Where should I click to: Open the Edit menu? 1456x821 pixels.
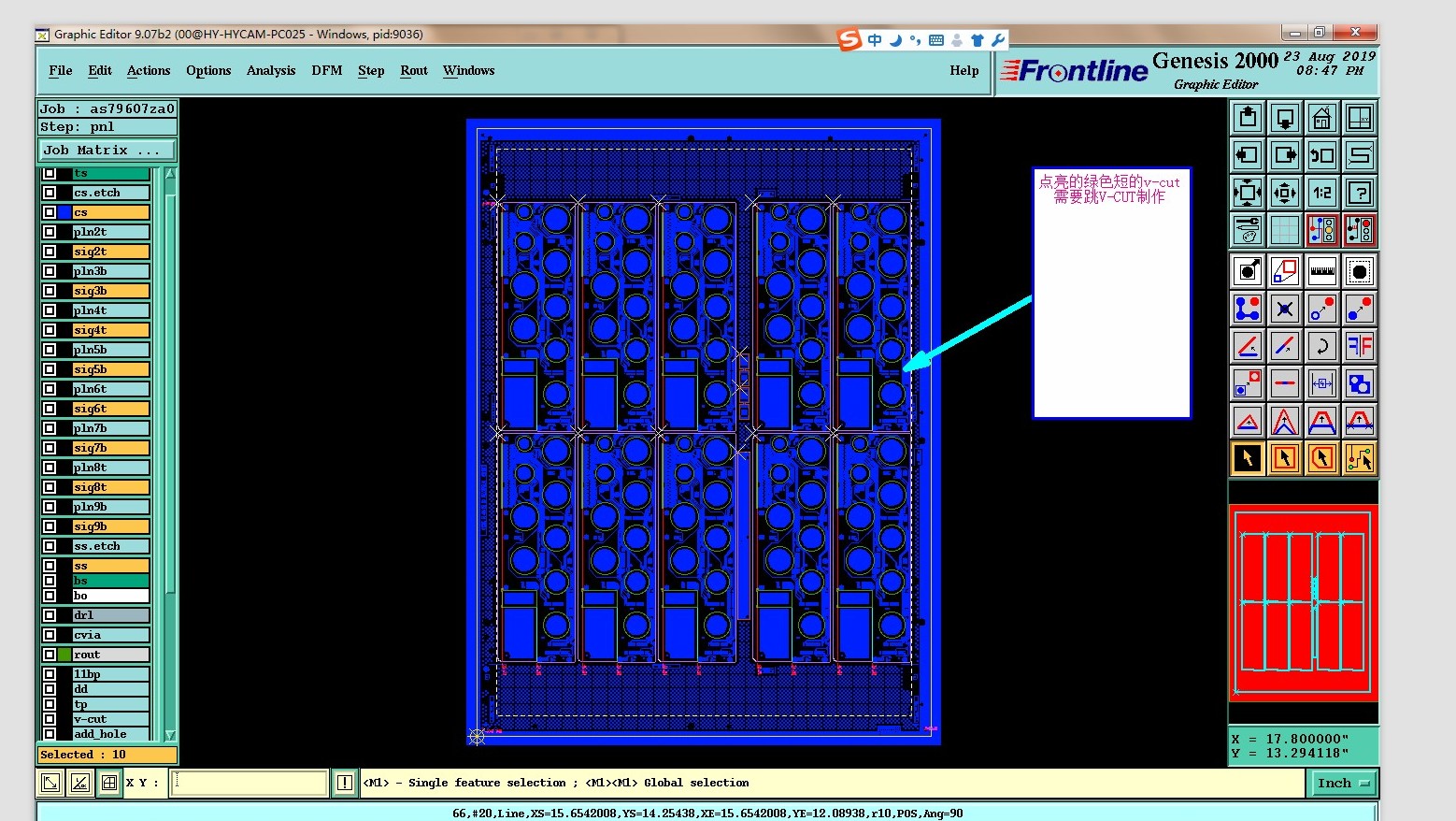[100, 70]
